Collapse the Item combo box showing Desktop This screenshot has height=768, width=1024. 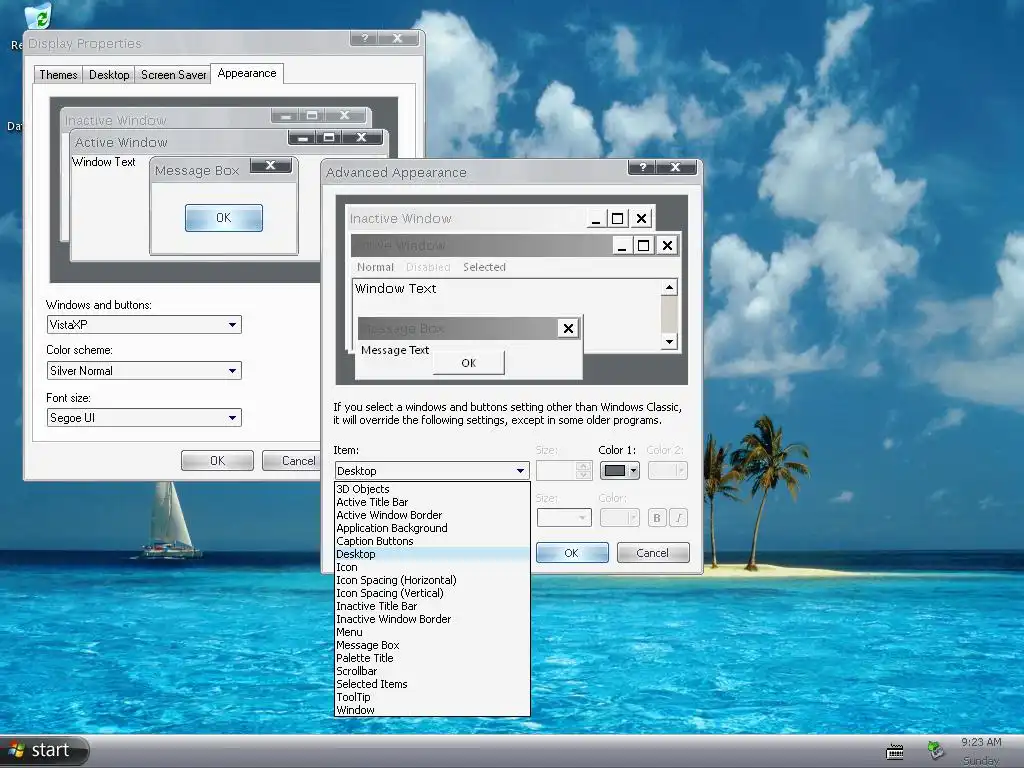coord(432,471)
